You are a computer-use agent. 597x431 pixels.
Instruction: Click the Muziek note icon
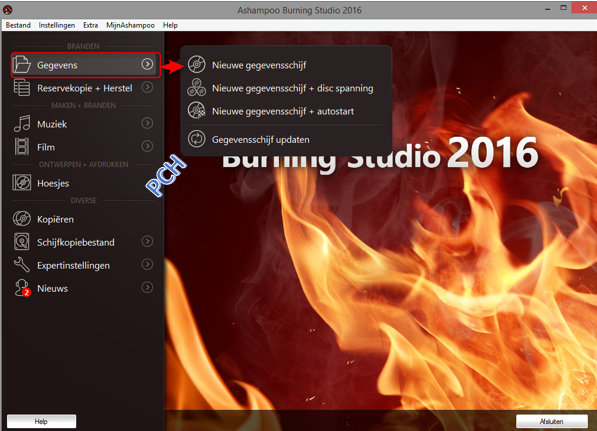22,123
